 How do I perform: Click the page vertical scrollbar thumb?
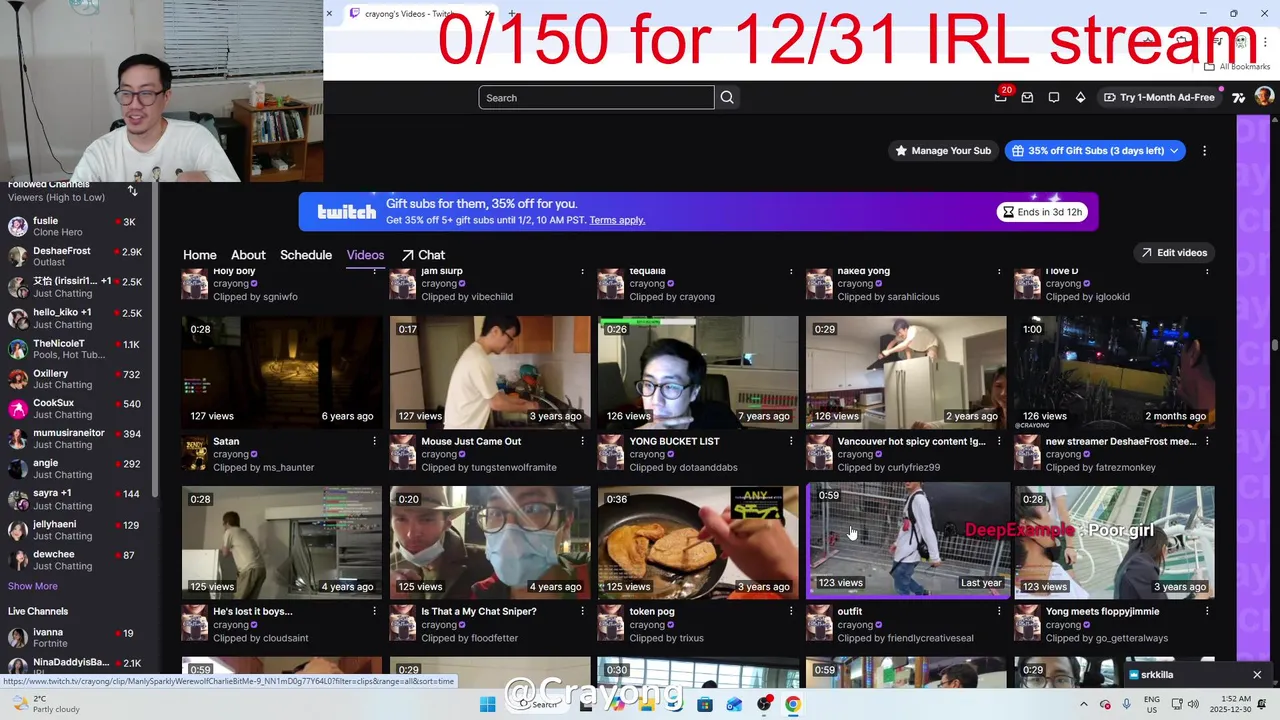(x=1274, y=345)
